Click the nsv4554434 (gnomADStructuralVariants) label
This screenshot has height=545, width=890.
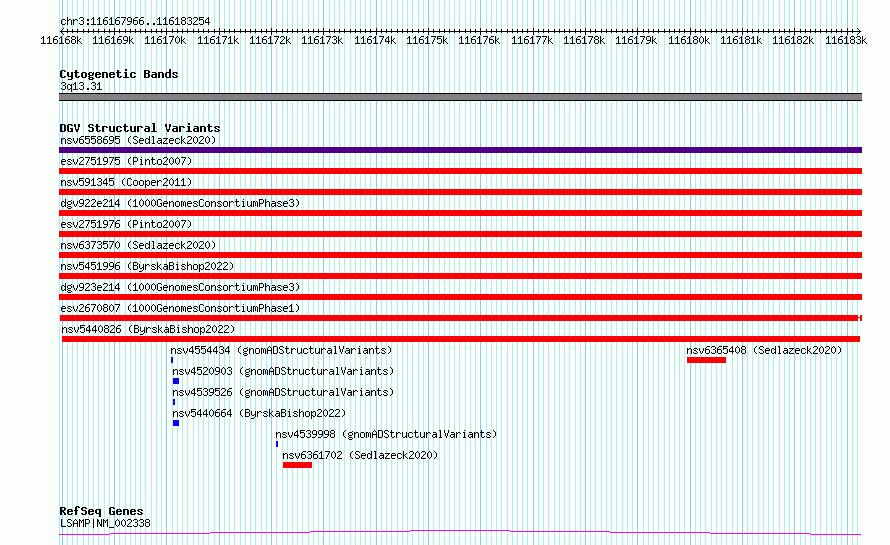[x=281, y=350]
